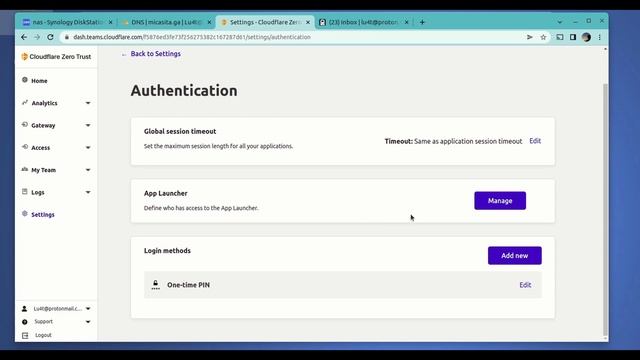Viewport: 640px width, 360px height.
Task: Click the Authentication heading
Action: click(x=184, y=91)
